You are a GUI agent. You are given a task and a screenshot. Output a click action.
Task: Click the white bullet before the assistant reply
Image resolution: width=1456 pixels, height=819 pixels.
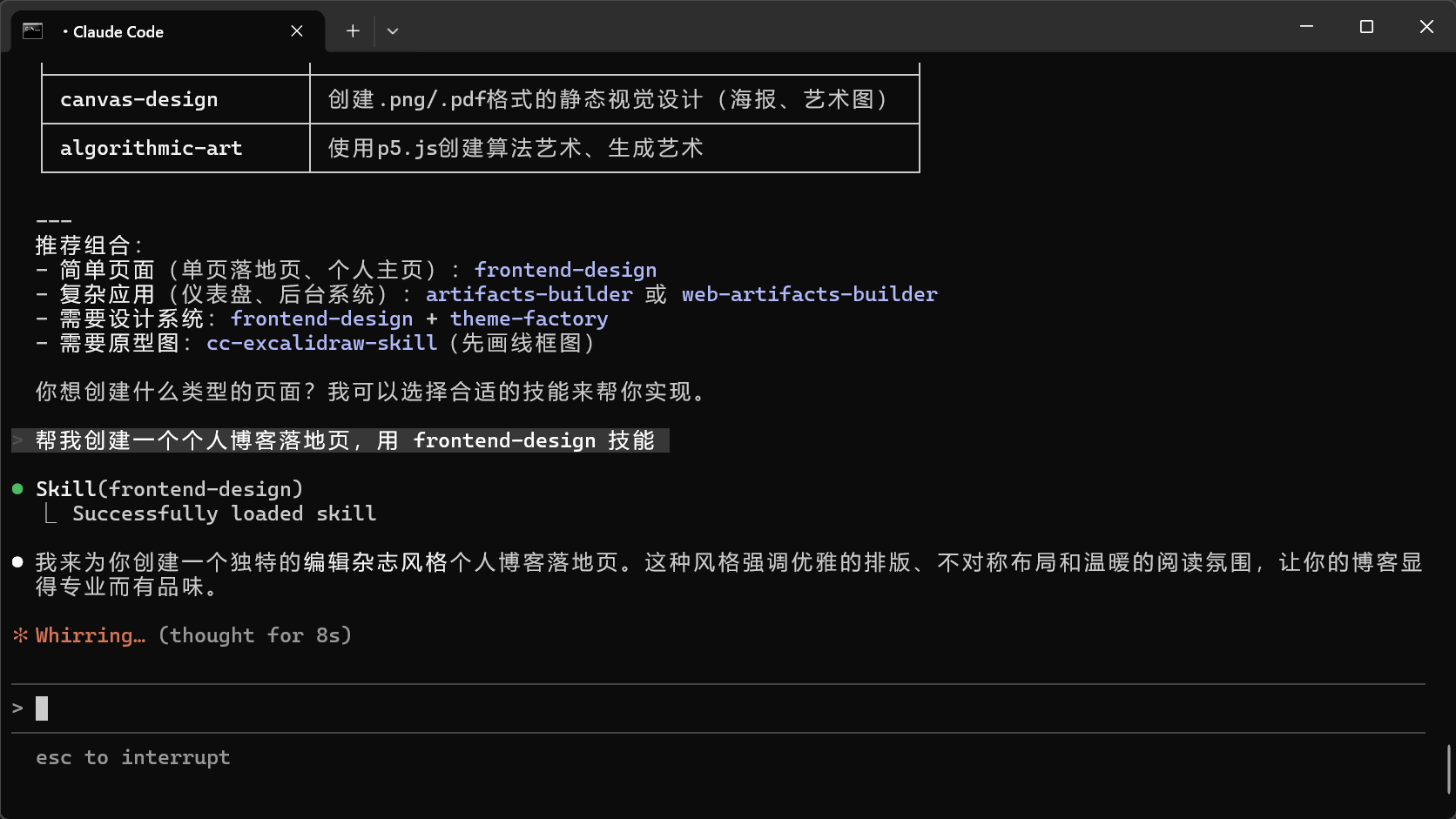[x=17, y=561]
